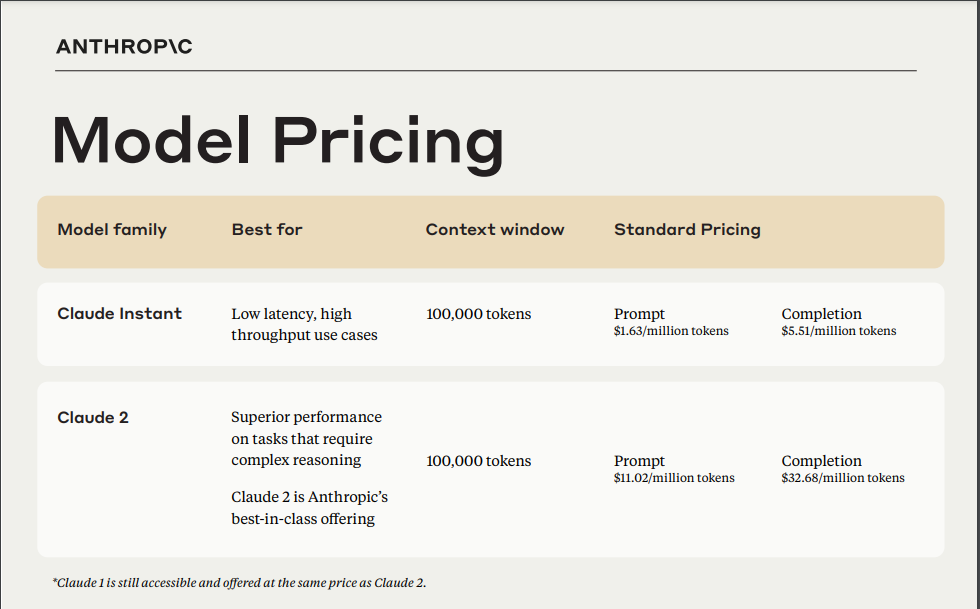980x609 pixels.
Task: Select the Context window column header
Action: [x=495, y=230]
